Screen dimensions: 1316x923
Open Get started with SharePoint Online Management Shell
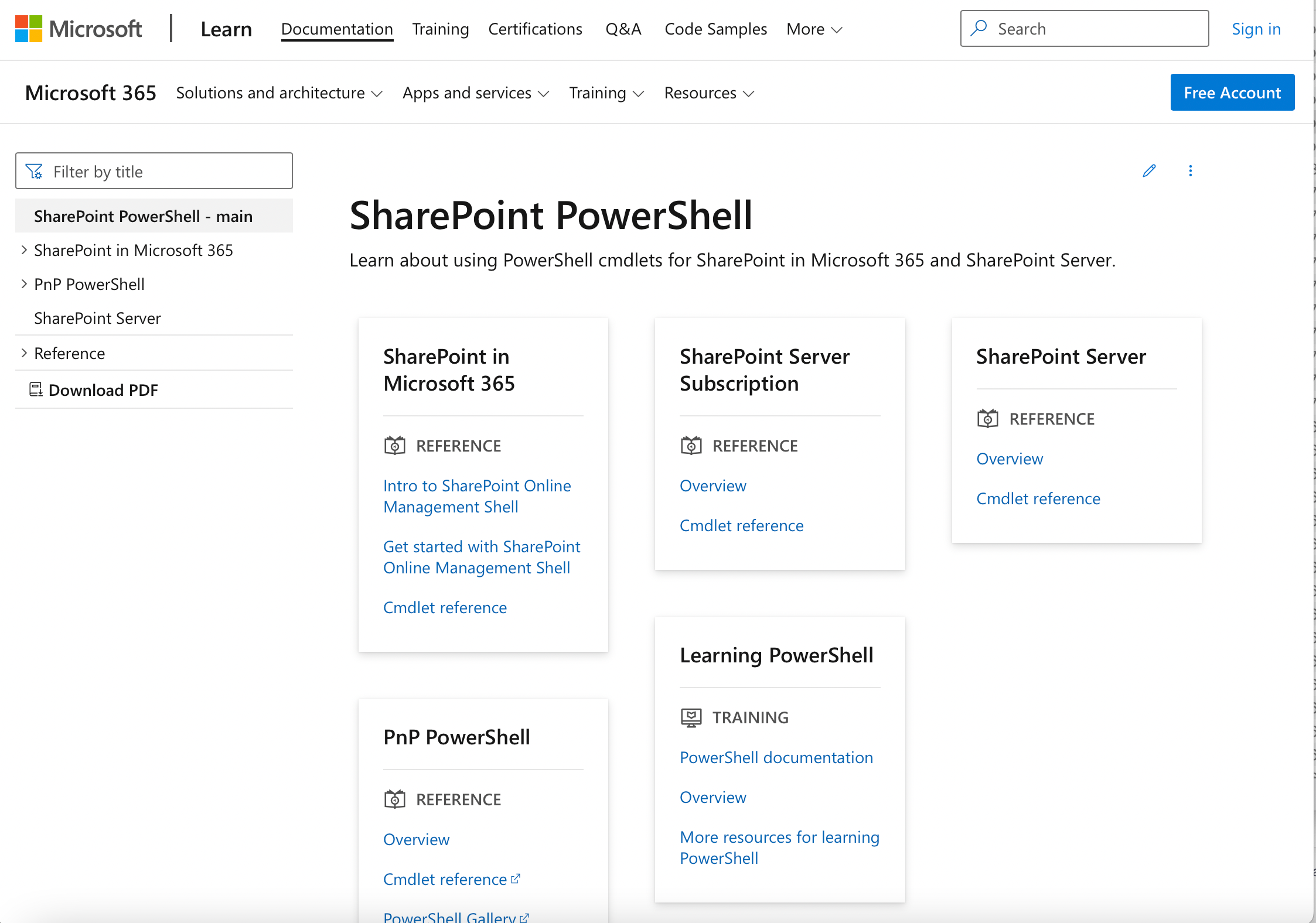[x=482, y=557]
